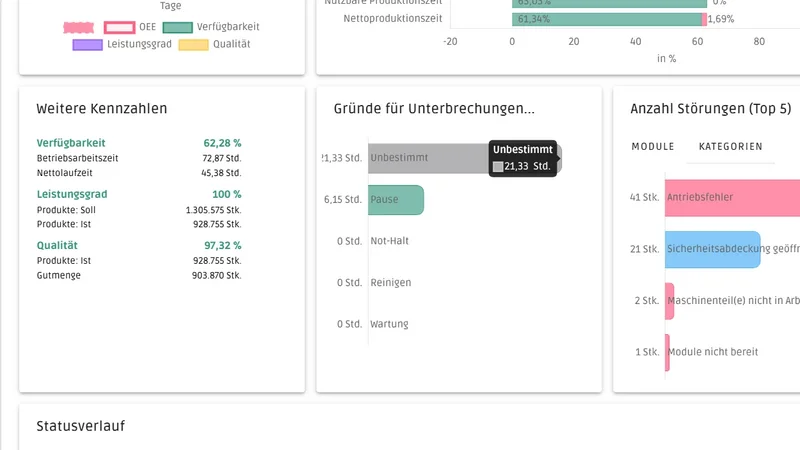Click the 1,69% value next to Nettoproduktionszeit
This screenshot has height=450, width=800.
pos(721,19)
